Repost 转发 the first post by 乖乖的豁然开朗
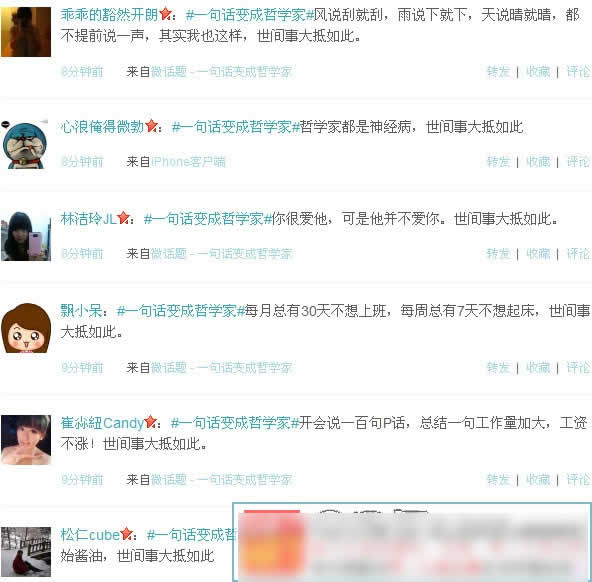Screen dimensions: 592x582 coord(498,71)
